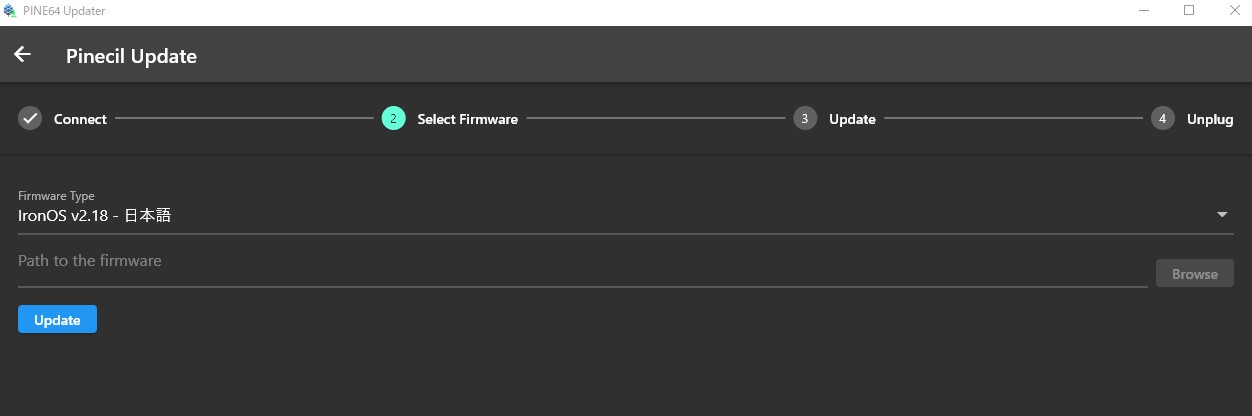Maximize the PINE64 Updater window
Image resolution: width=1252 pixels, height=416 pixels.
(1189, 11)
